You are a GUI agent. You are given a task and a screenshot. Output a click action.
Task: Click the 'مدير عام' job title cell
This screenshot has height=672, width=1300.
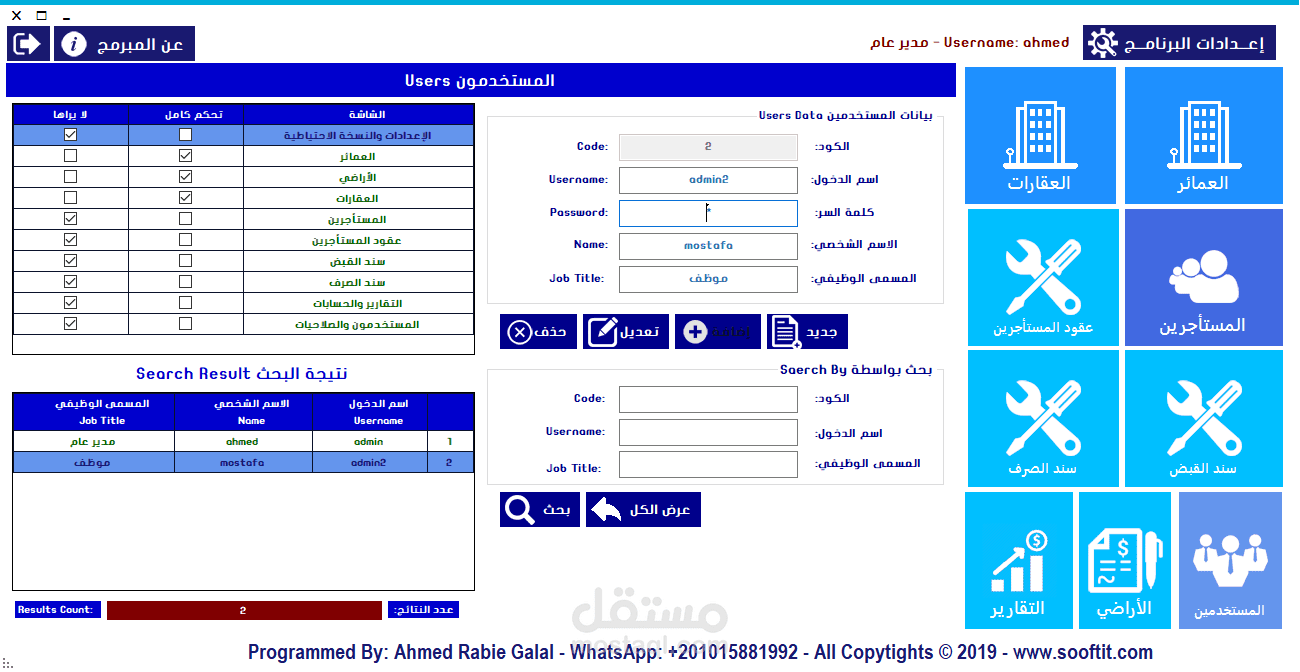pyautogui.click(x=94, y=441)
